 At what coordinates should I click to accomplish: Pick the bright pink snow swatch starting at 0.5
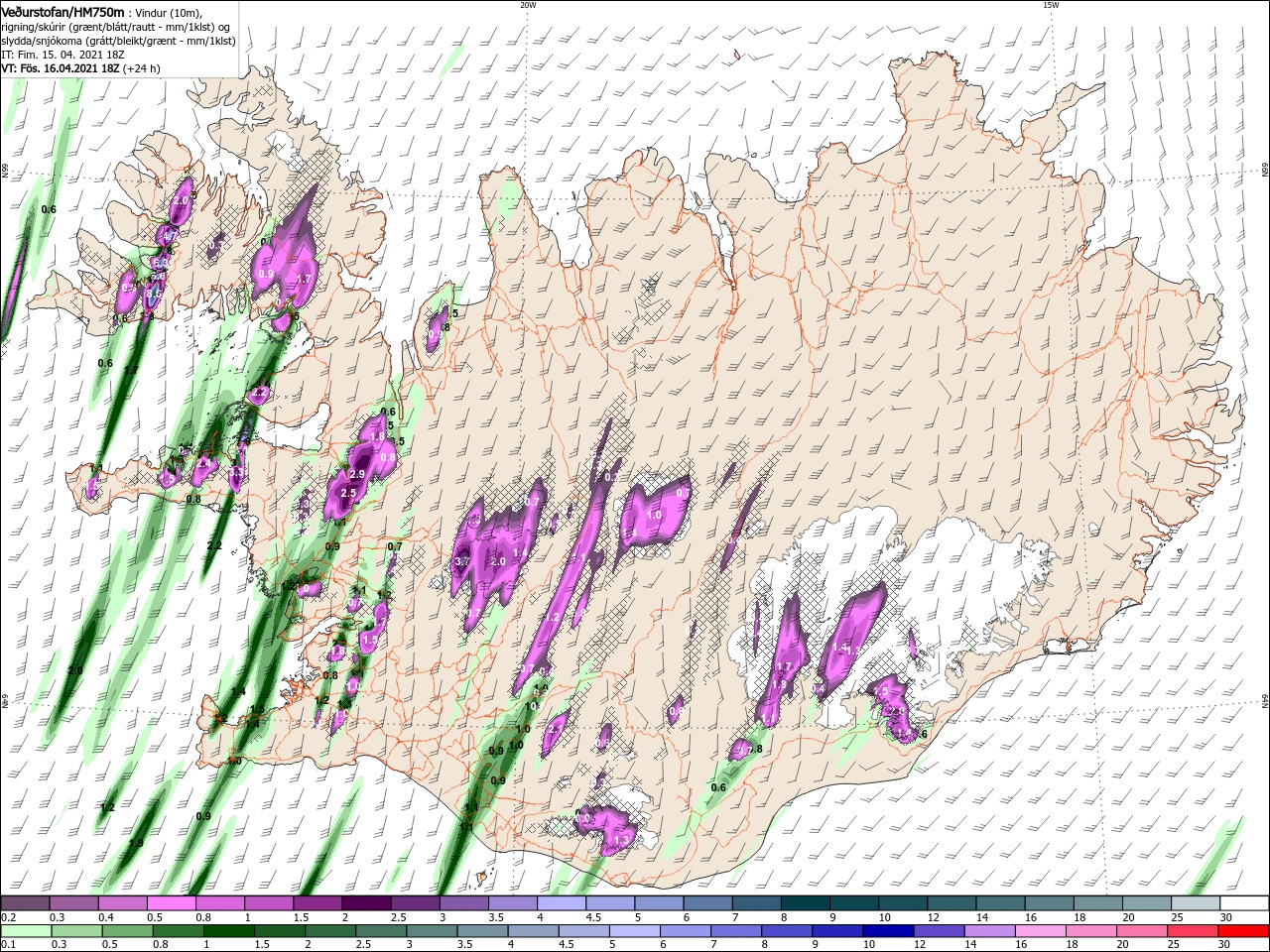coord(171,903)
